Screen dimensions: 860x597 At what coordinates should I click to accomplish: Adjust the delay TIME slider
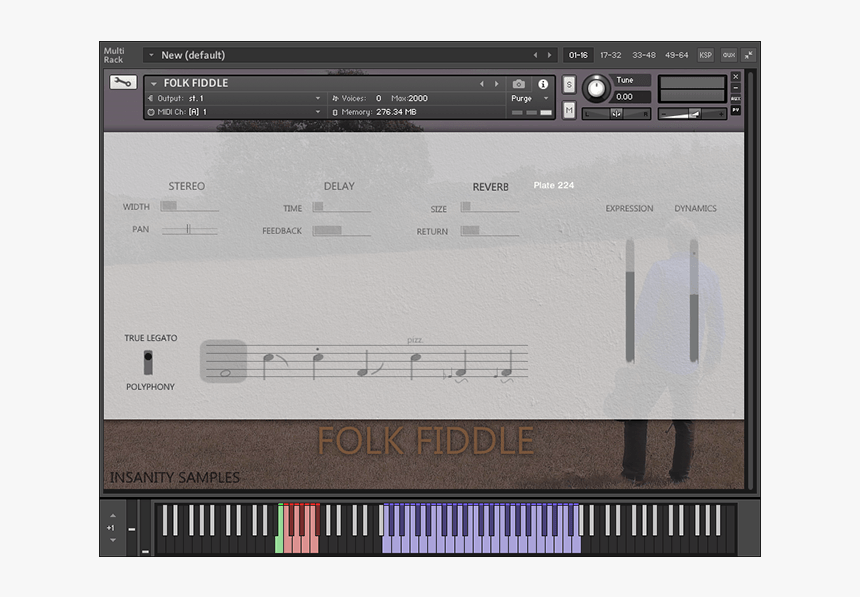(341, 207)
